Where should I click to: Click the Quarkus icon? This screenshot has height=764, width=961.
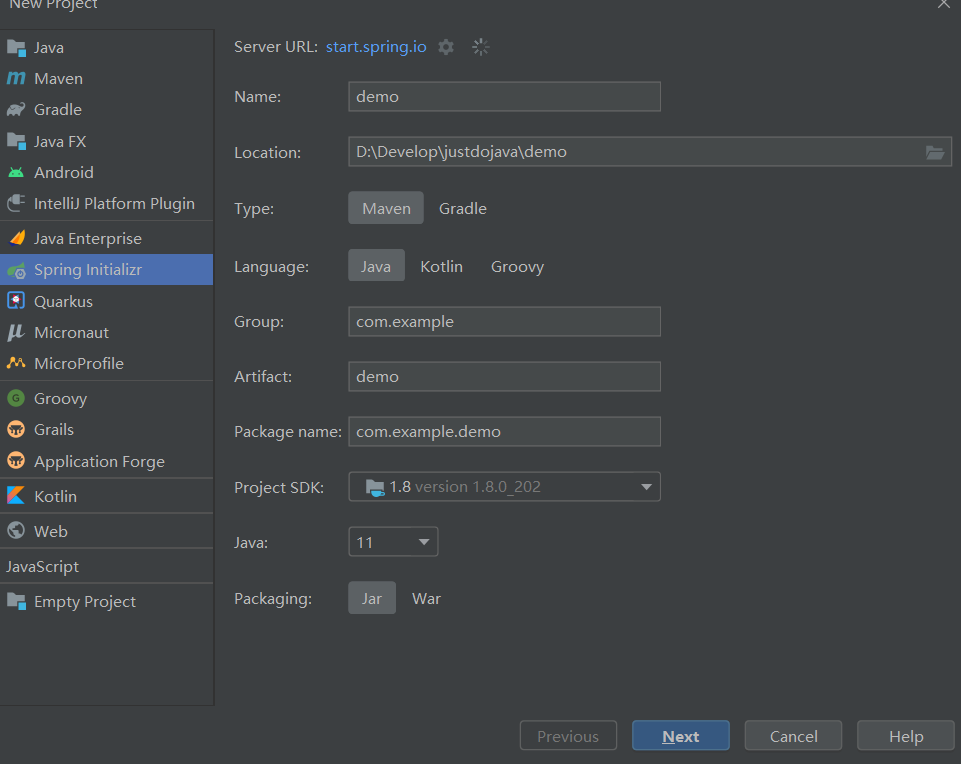coord(16,301)
